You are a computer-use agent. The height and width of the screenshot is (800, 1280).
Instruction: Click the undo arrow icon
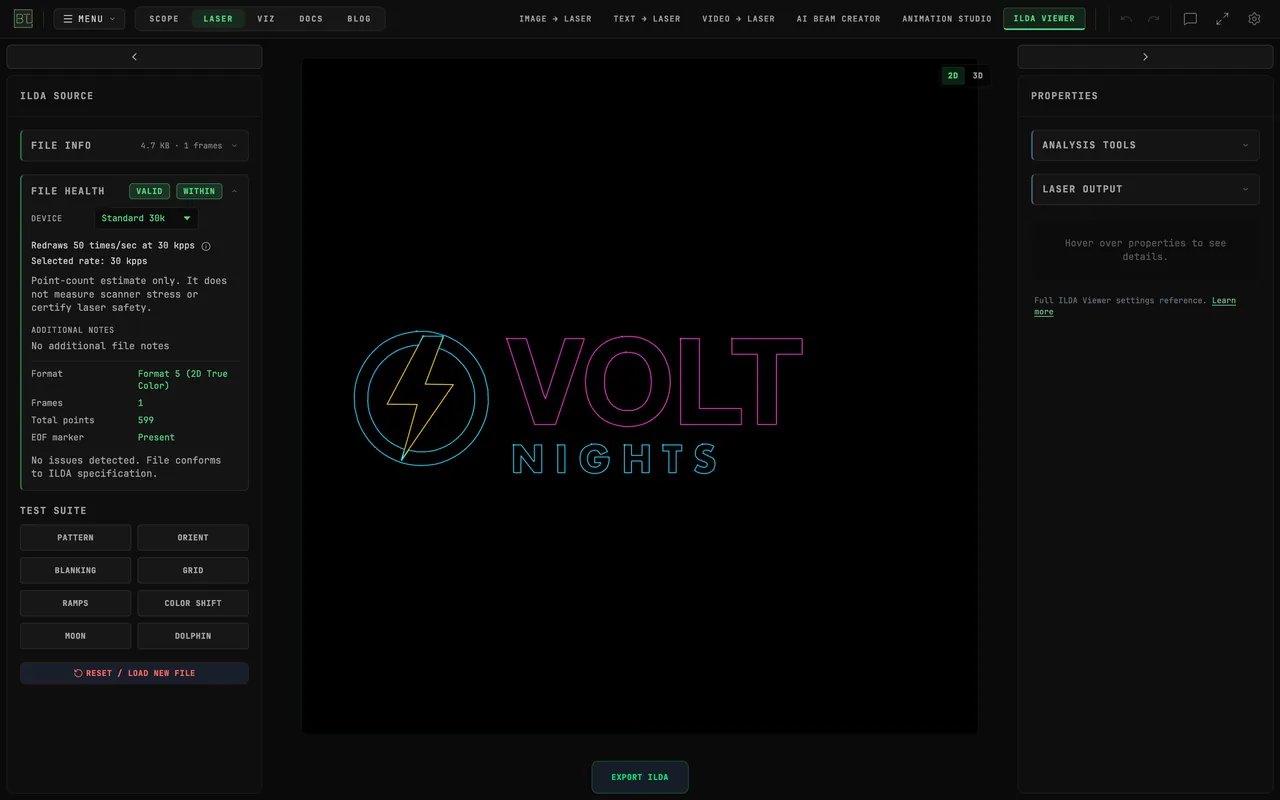tap(1126, 19)
